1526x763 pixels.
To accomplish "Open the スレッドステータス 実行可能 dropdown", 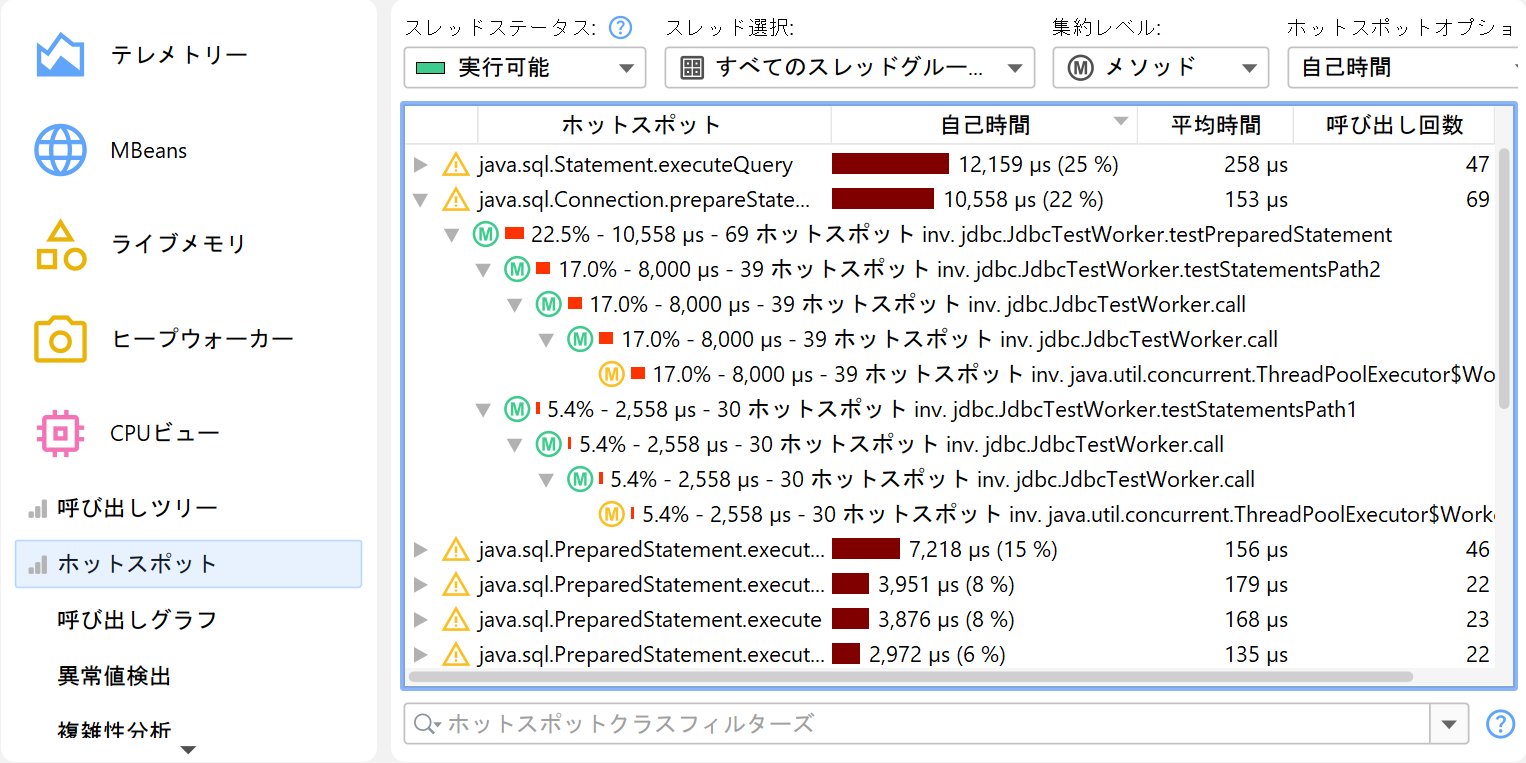I will 524,68.
